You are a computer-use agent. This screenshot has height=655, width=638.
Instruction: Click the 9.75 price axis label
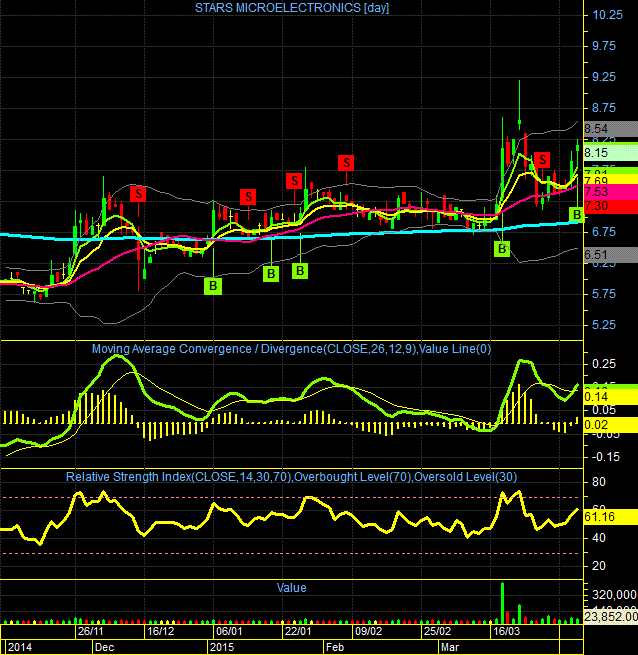(604, 46)
